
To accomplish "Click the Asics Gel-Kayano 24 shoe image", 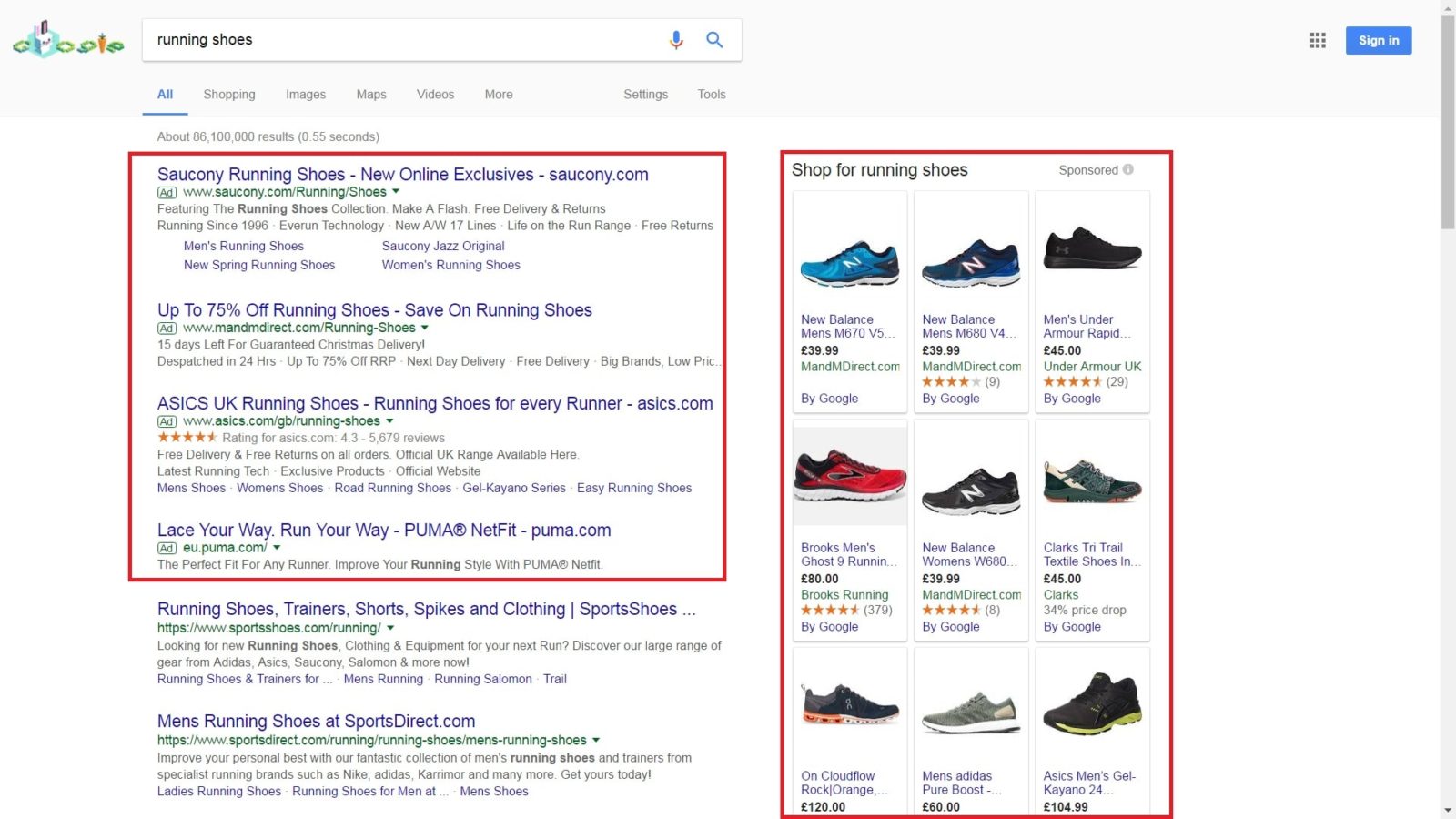I will [1092, 703].
